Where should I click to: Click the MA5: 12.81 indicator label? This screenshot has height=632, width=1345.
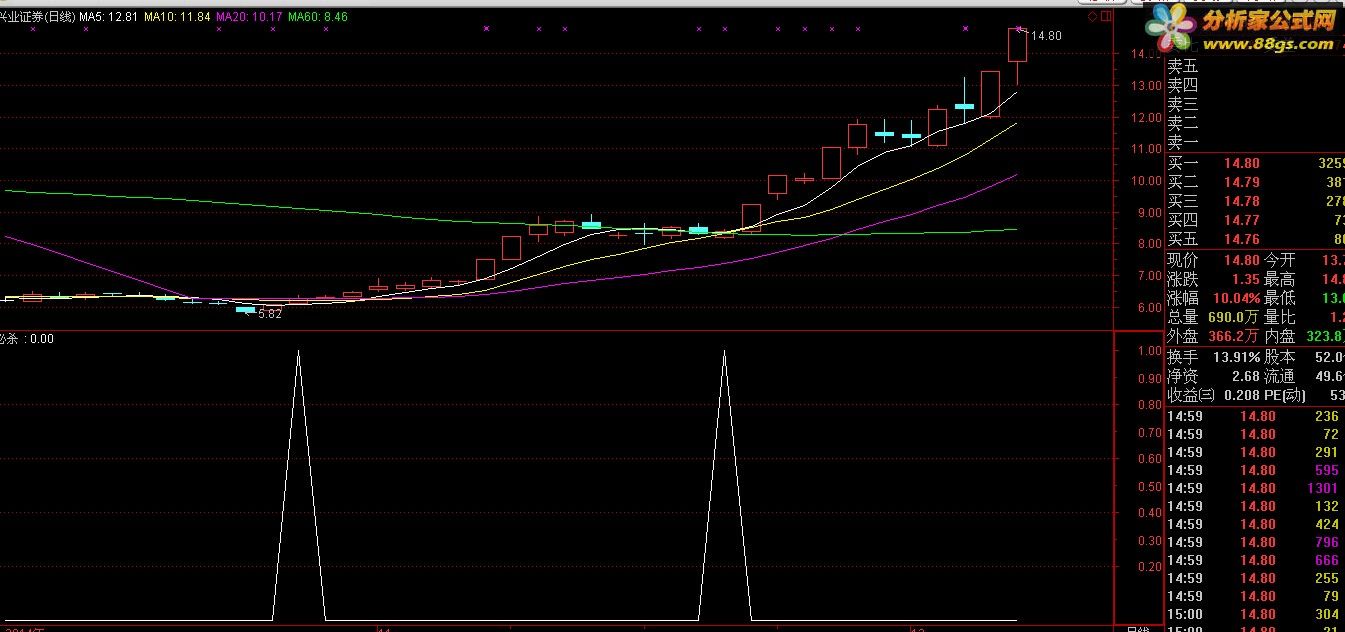click(108, 17)
